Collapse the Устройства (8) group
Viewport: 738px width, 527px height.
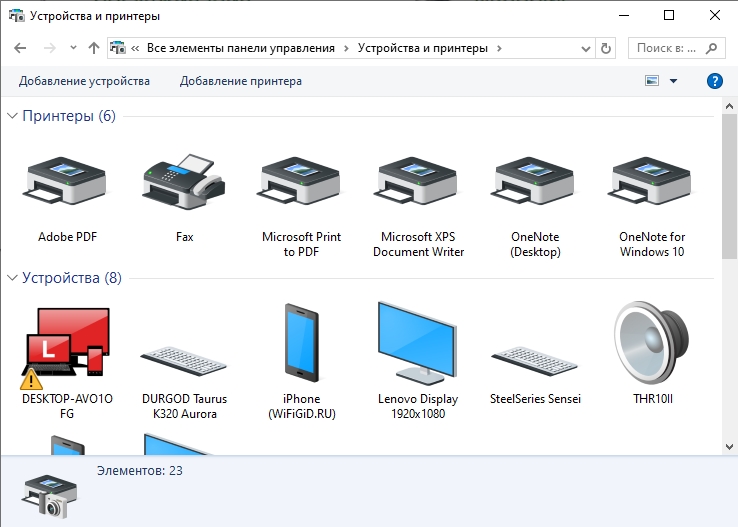point(13,278)
